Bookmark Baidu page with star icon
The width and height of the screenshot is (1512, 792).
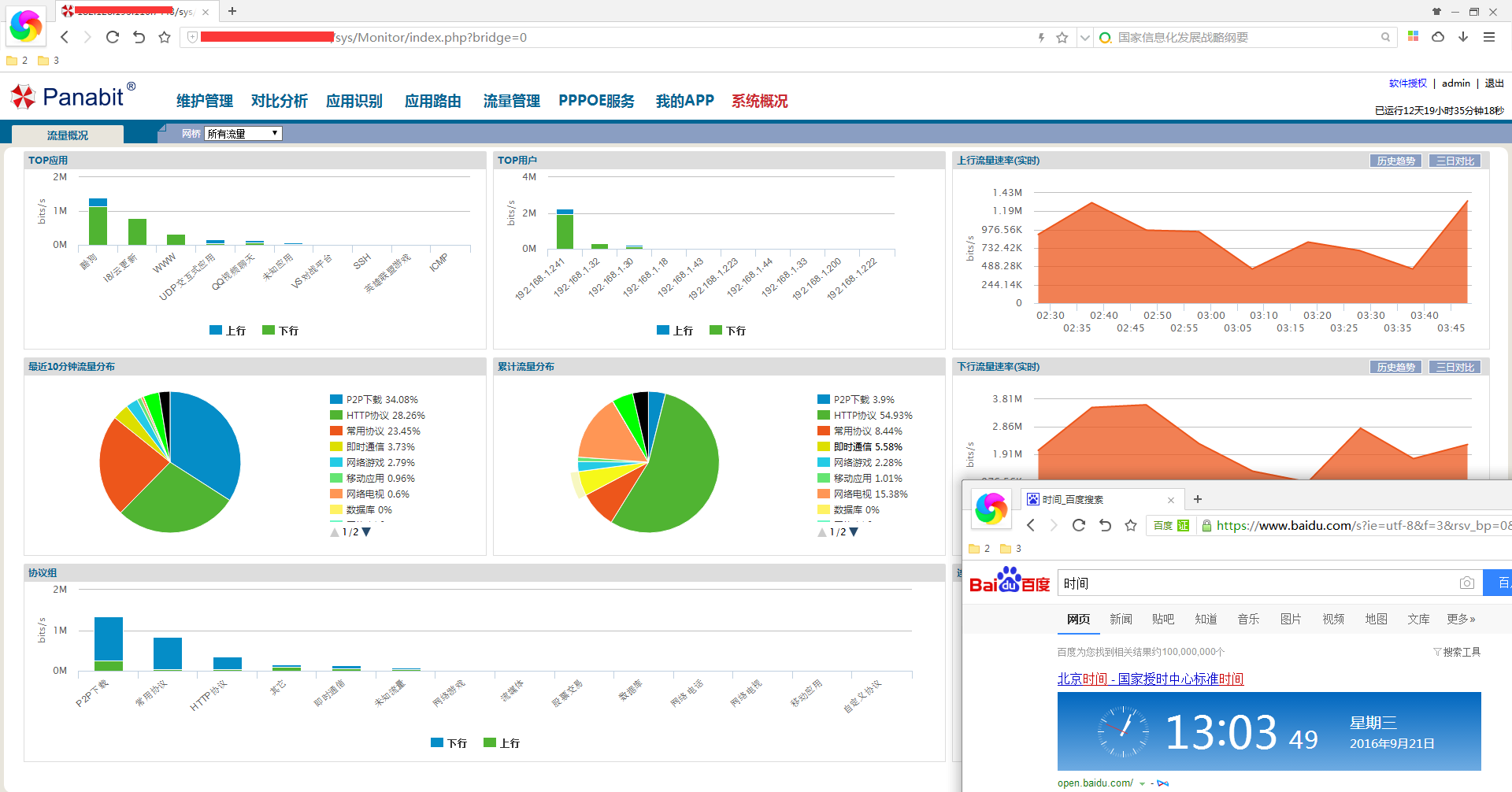tap(1131, 525)
